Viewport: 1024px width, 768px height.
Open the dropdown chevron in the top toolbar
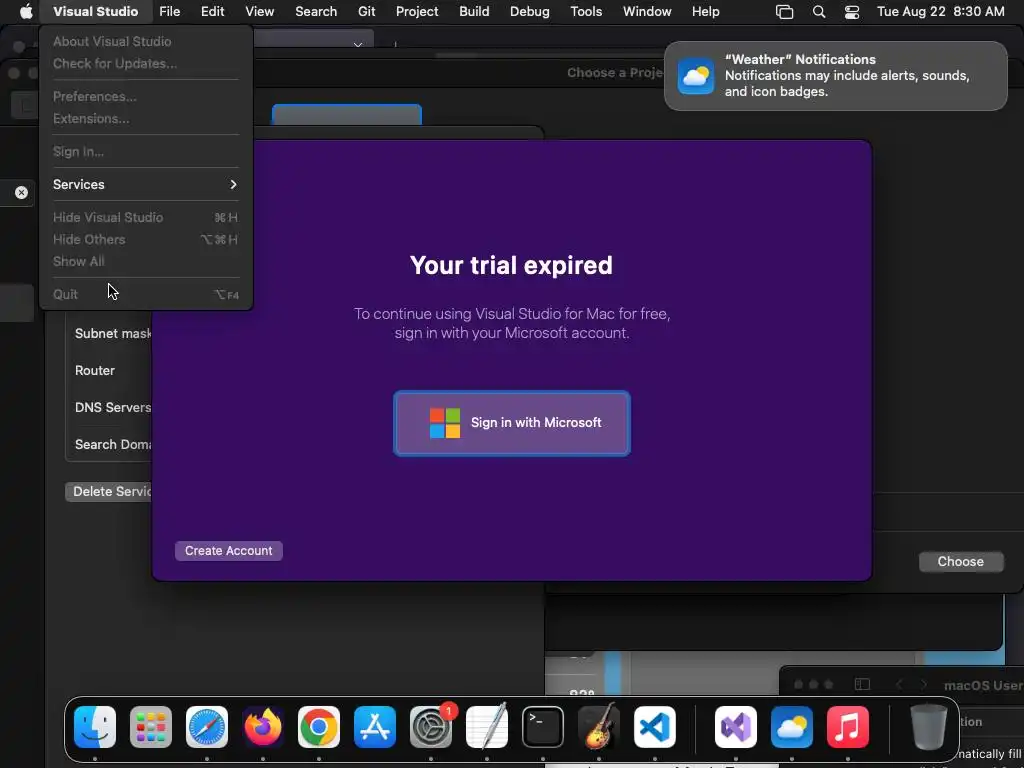pyautogui.click(x=358, y=44)
